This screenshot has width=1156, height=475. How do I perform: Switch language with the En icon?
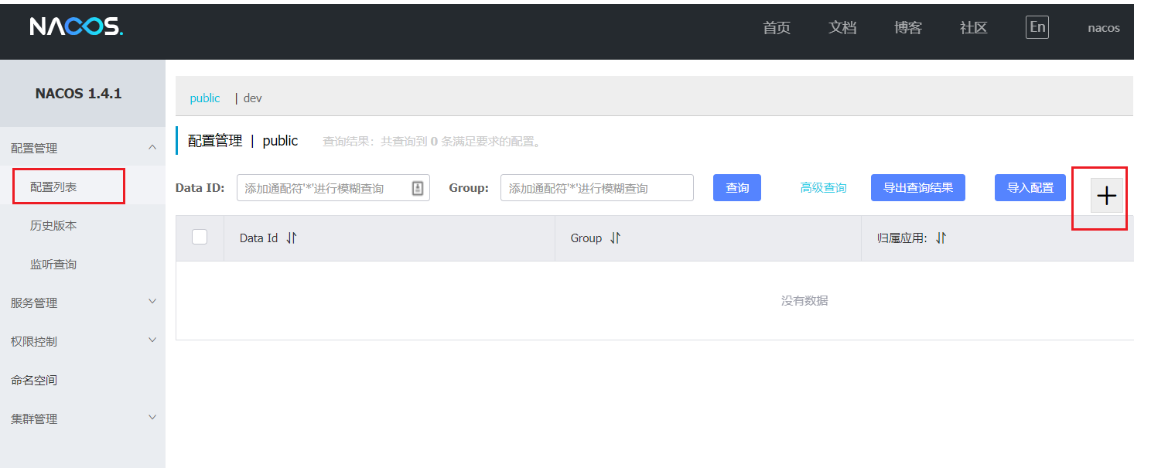1037,27
